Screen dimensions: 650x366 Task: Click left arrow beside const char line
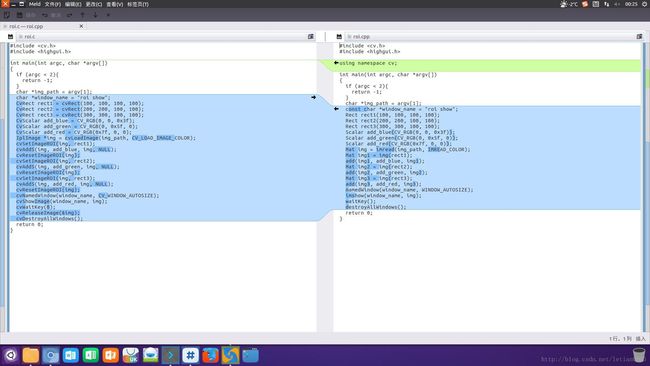[336, 109]
